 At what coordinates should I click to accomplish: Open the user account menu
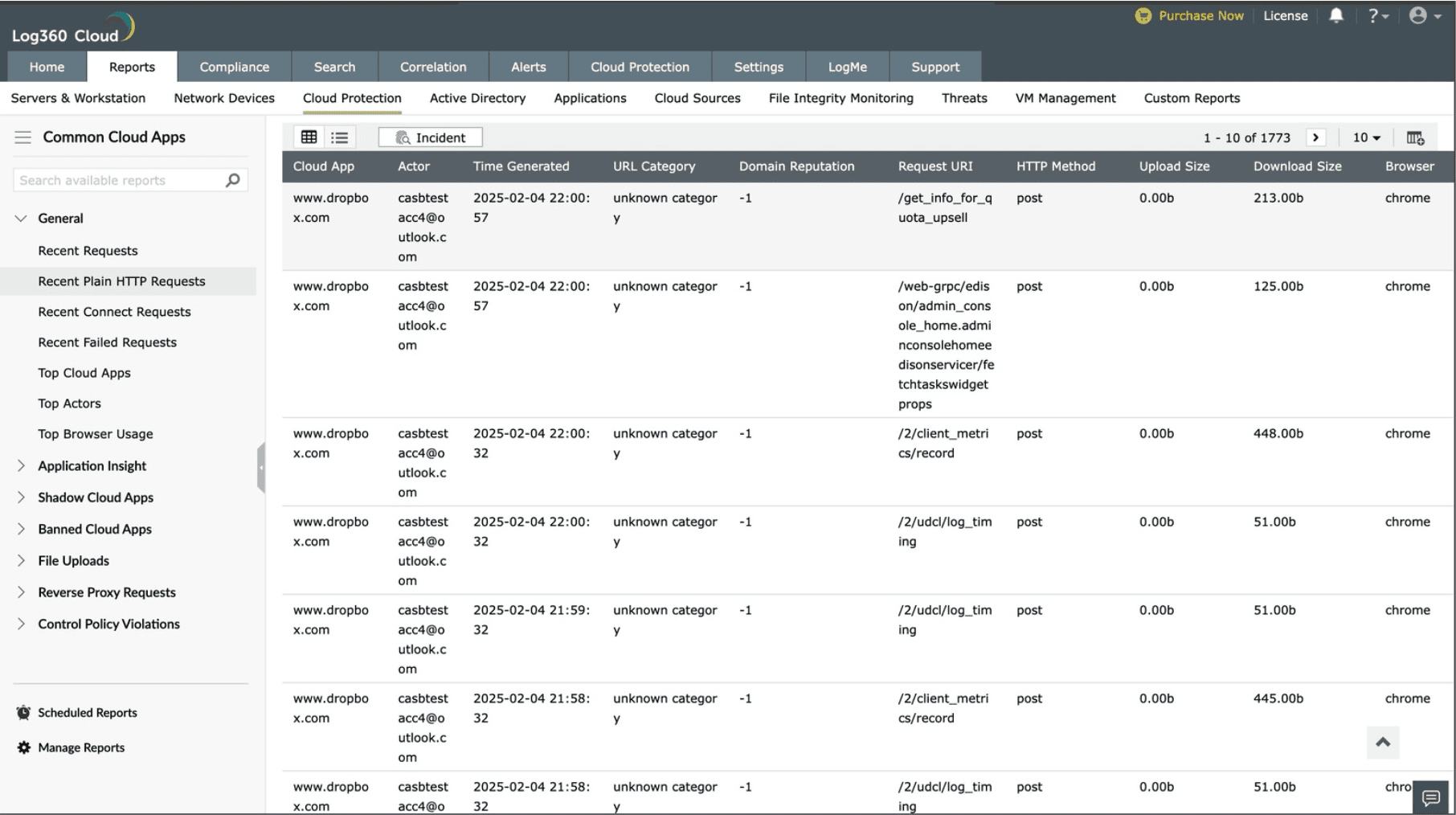click(1425, 16)
